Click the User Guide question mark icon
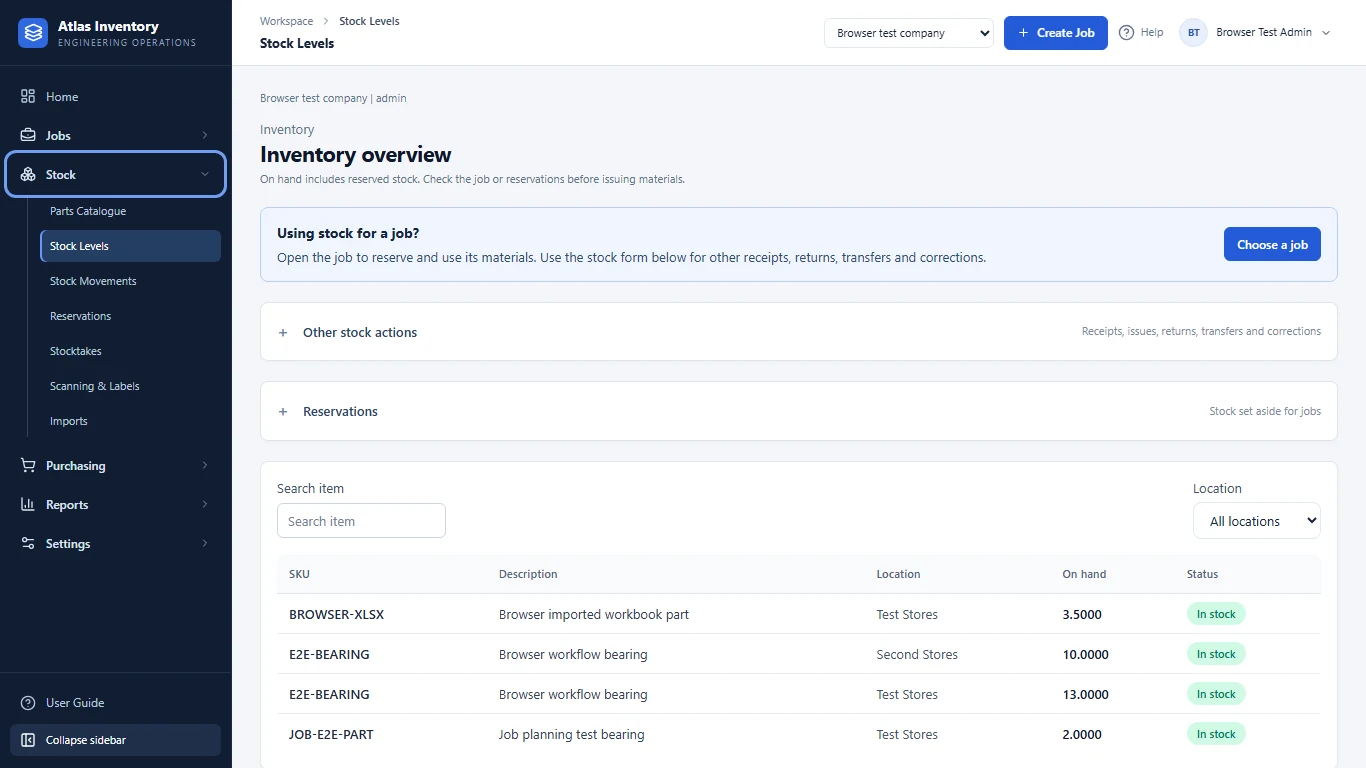Screen dimensions: 1366x768 pyautogui.click(x=28, y=703)
